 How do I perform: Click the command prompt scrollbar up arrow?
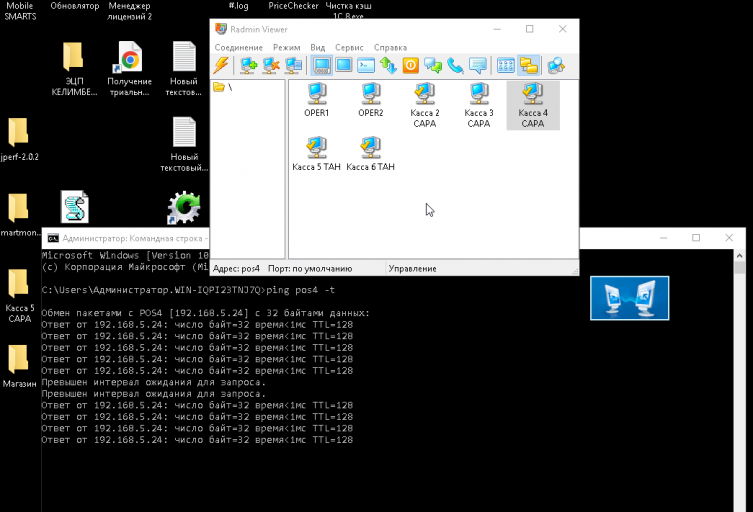tap(740, 256)
